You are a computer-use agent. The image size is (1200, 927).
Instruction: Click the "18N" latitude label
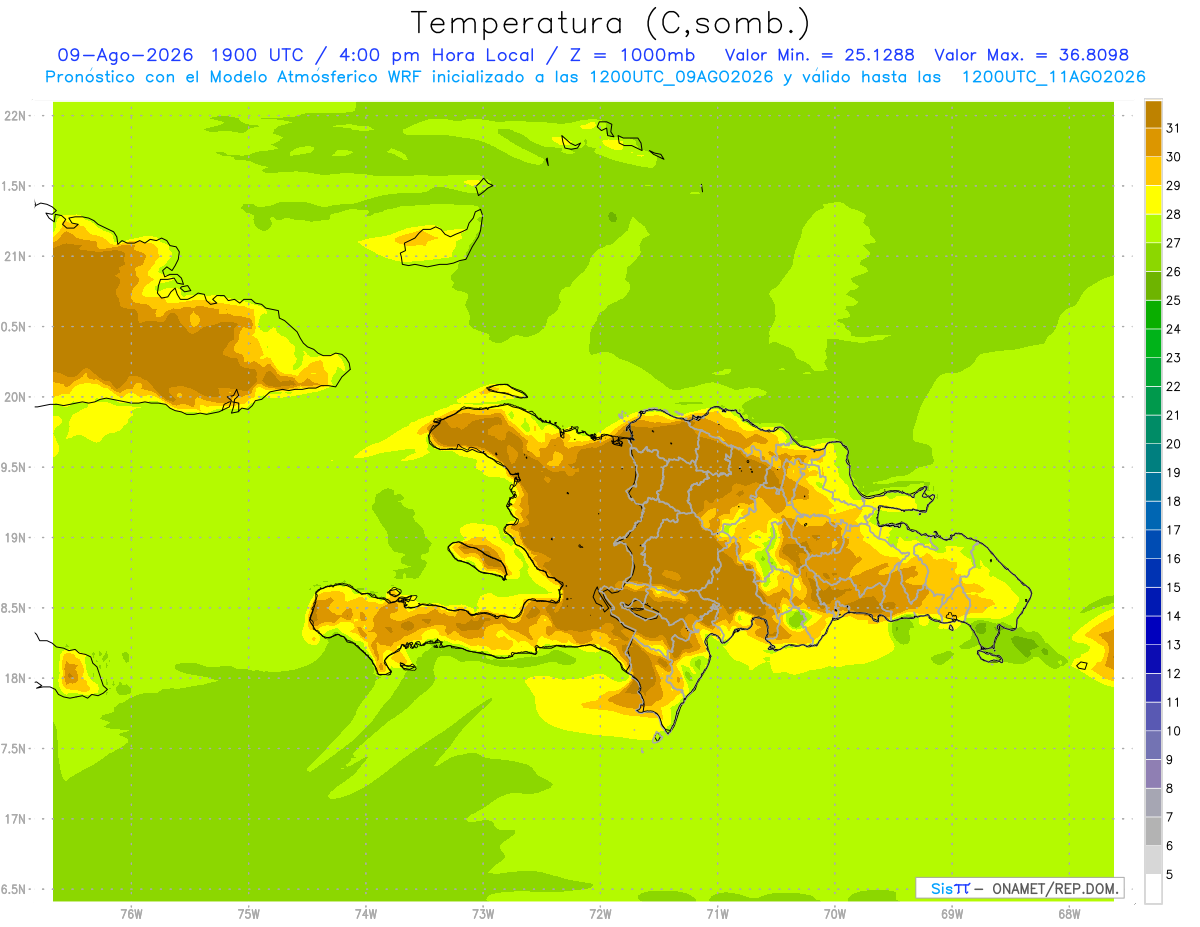click(x=15, y=678)
